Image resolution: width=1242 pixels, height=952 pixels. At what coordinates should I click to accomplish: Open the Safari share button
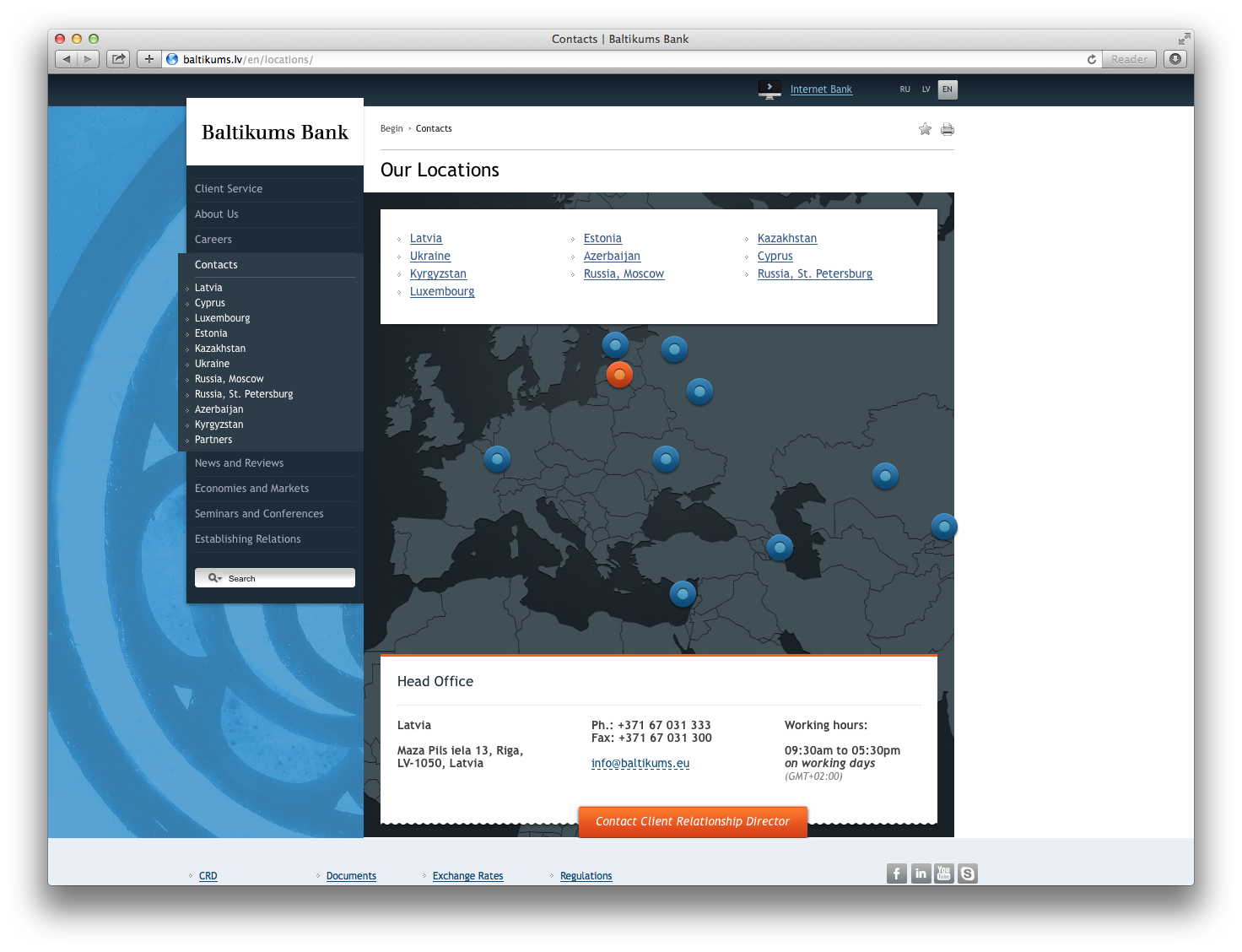(x=118, y=59)
